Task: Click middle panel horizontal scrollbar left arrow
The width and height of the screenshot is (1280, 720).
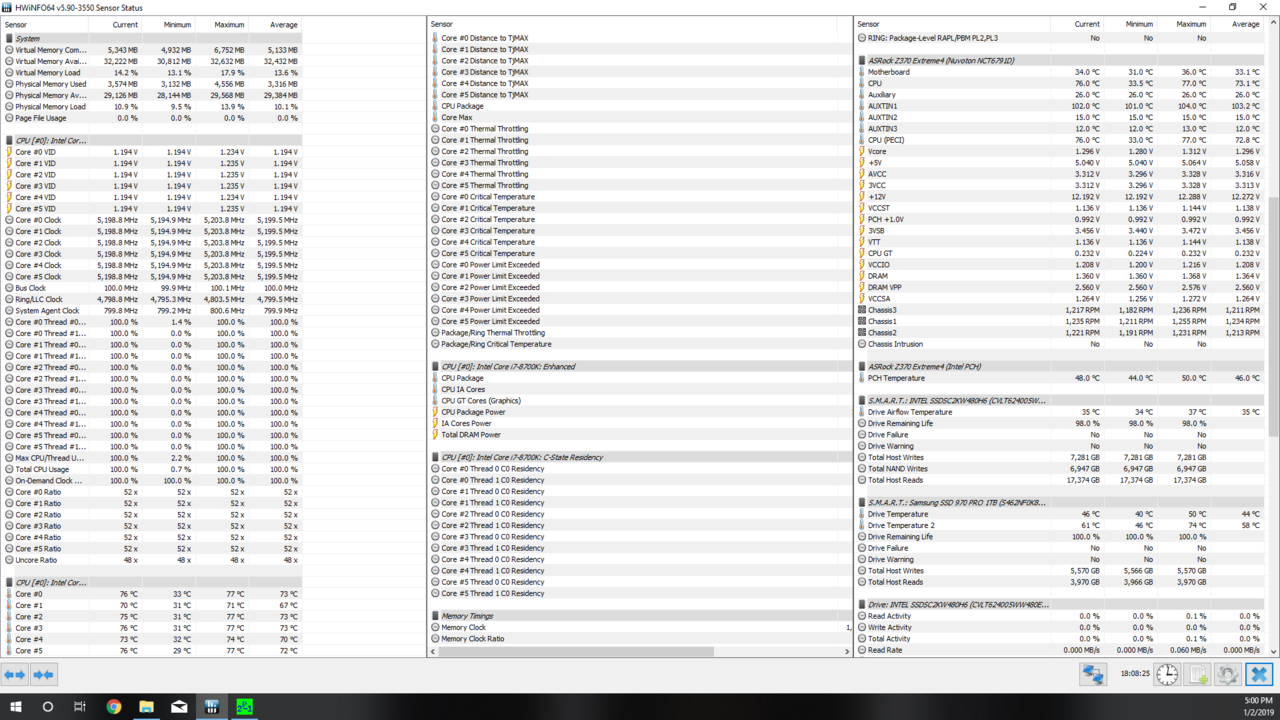Action: (x=434, y=651)
